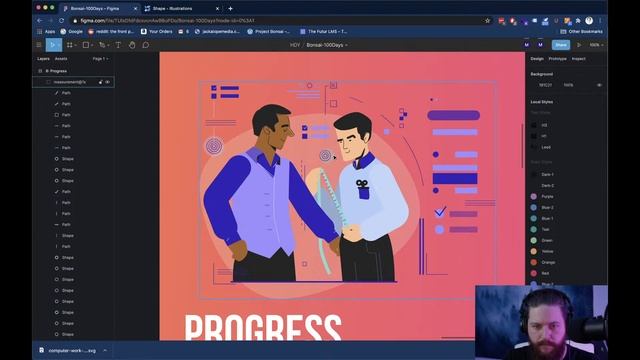Select the measurement layer row
This screenshot has width=640, height=360.
(x=73, y=82)
